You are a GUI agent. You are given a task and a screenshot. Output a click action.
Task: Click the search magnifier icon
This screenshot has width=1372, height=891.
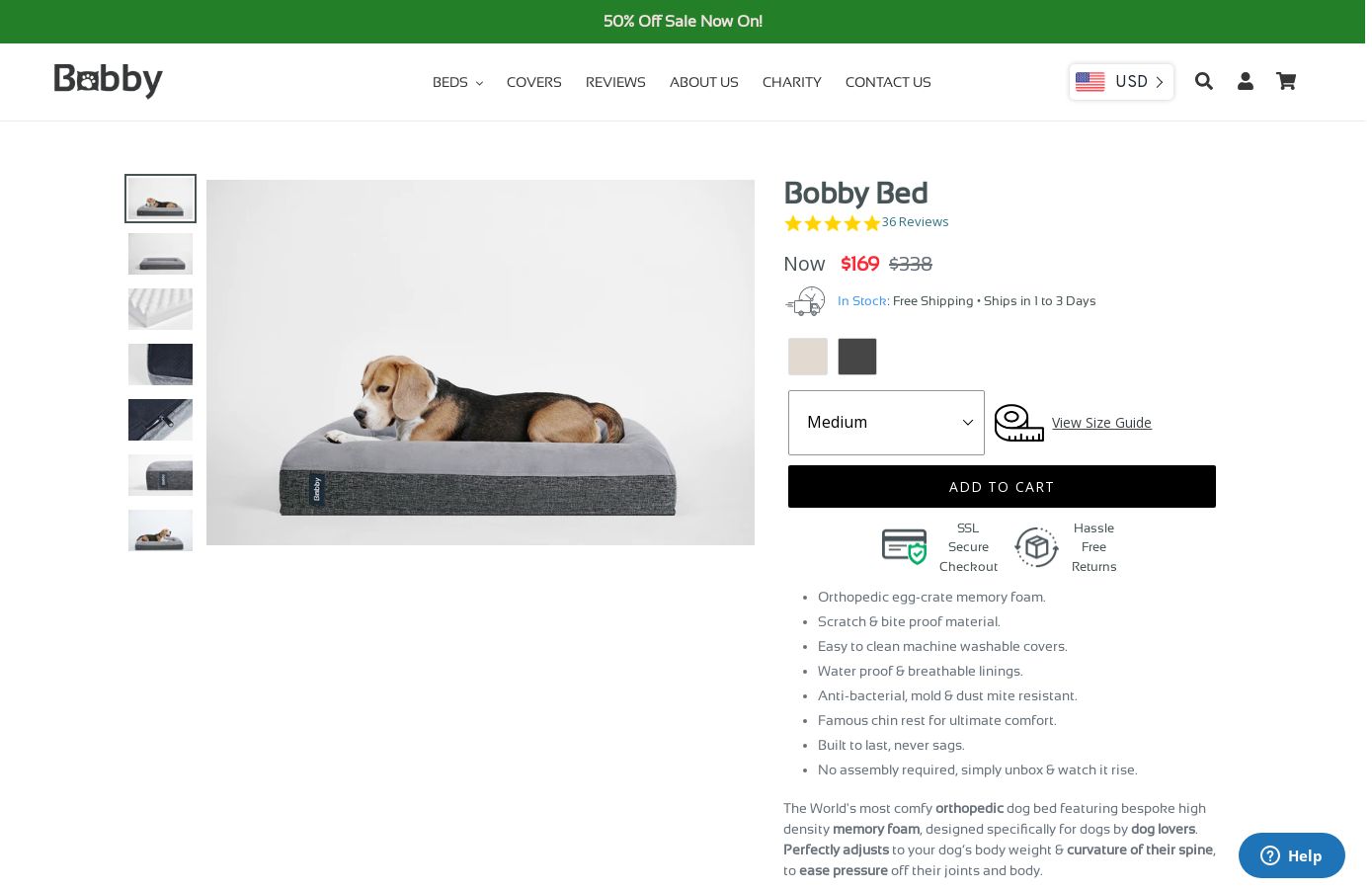pyautogui.click(x=1203, y=81)
